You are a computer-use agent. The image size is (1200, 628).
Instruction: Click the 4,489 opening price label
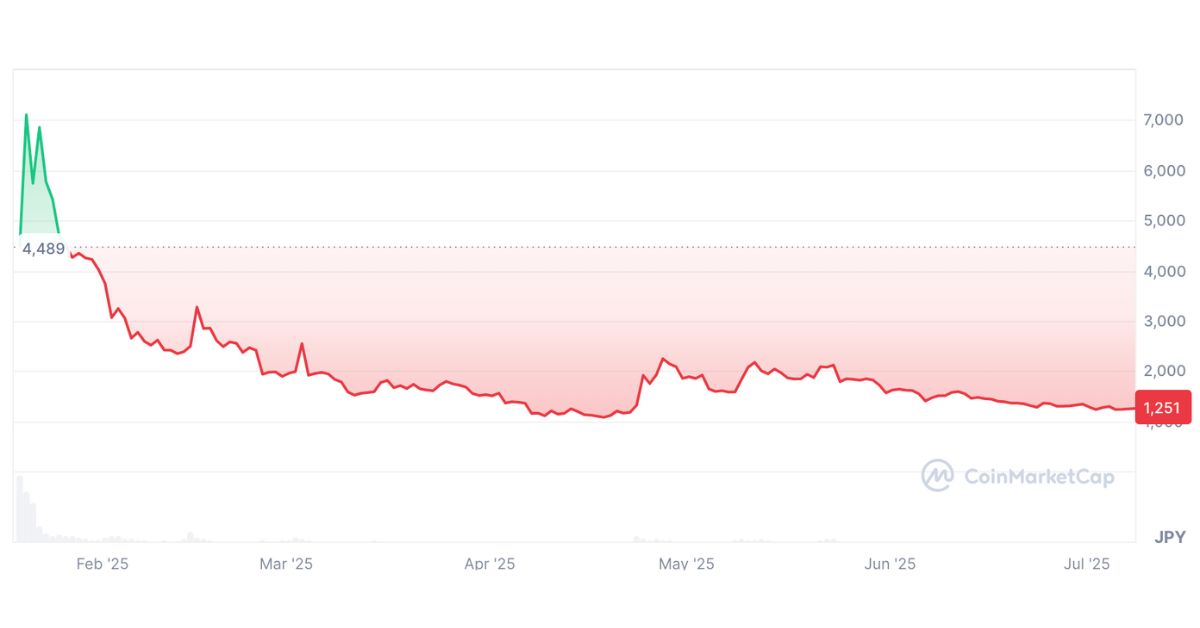coord(44,249)
